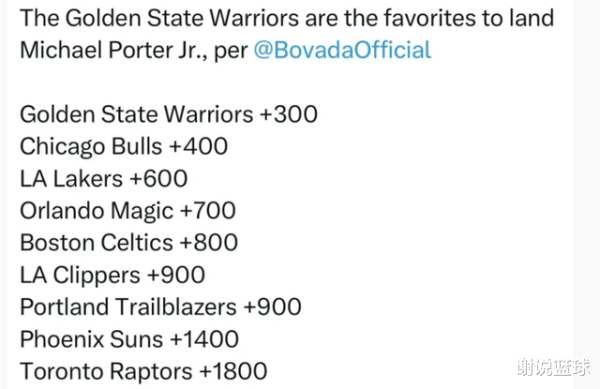Click the LA Clippers +900 line
The width and height of the screenshot is (600, 389).
pyautogui.click(x=112, y=275)
